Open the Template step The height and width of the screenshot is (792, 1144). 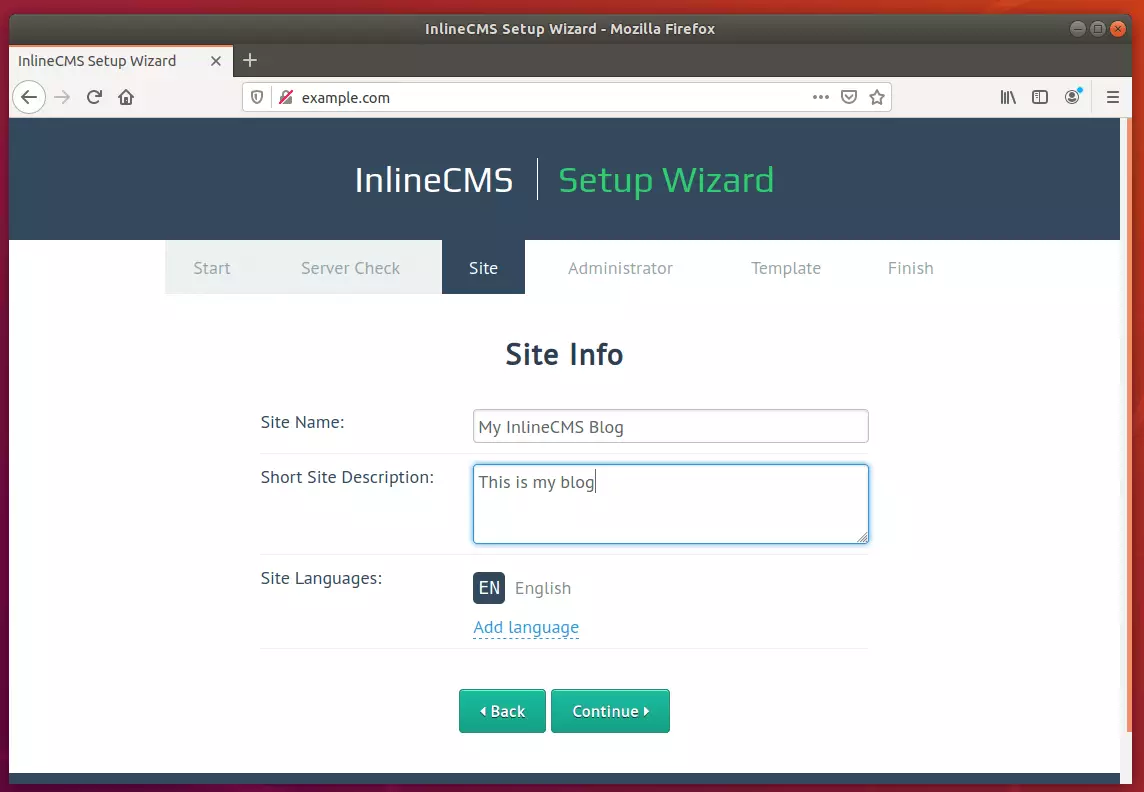[x=786, y=268]
